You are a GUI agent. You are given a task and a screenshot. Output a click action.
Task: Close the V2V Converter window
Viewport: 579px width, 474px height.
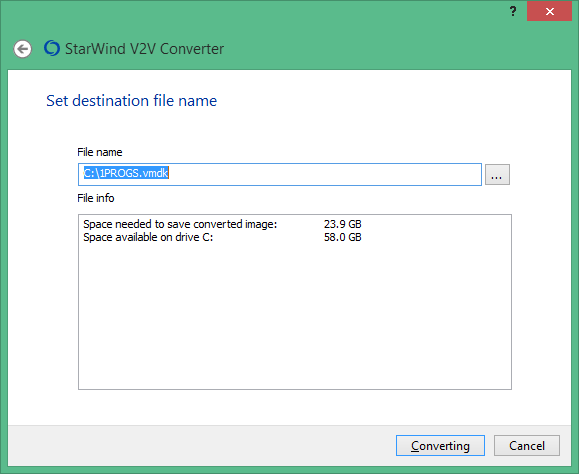coord(549,11)
